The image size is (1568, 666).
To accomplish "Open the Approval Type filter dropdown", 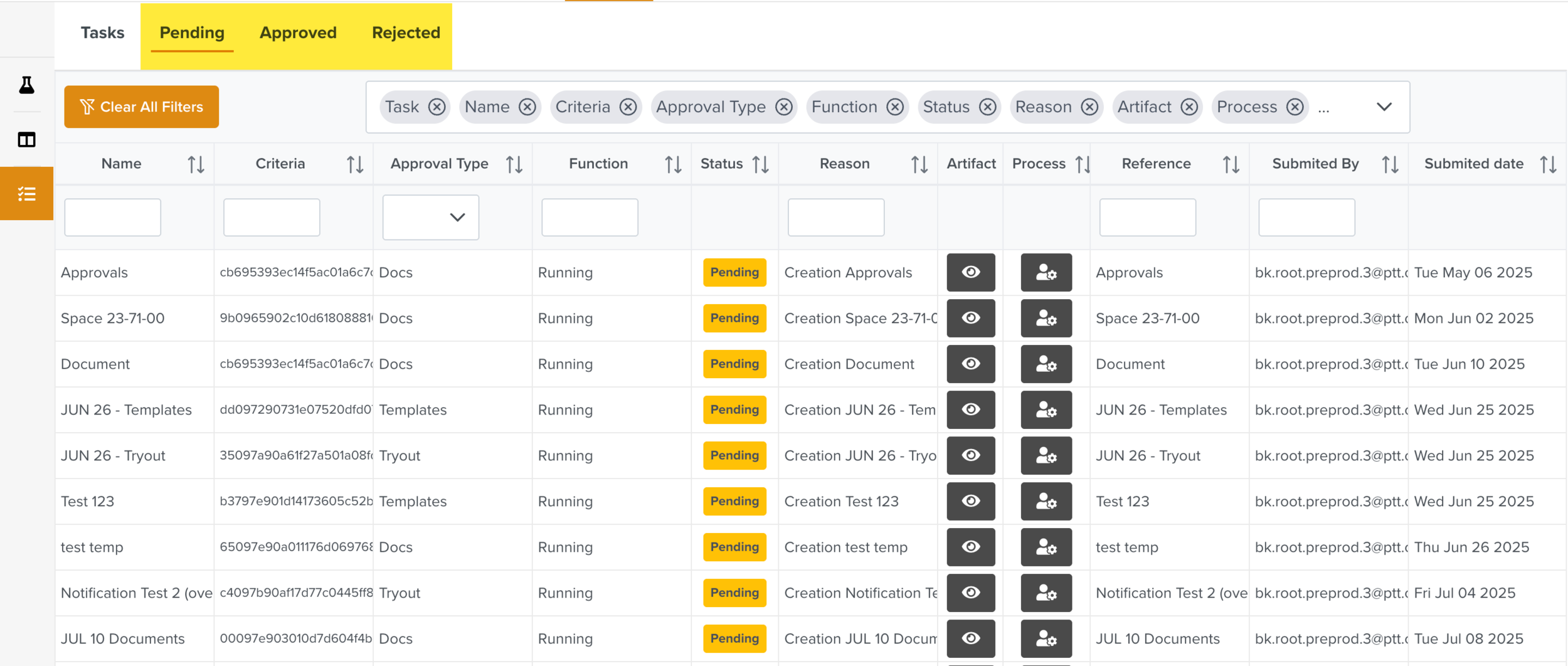I will pyautogui.click(x=431, y=218).
